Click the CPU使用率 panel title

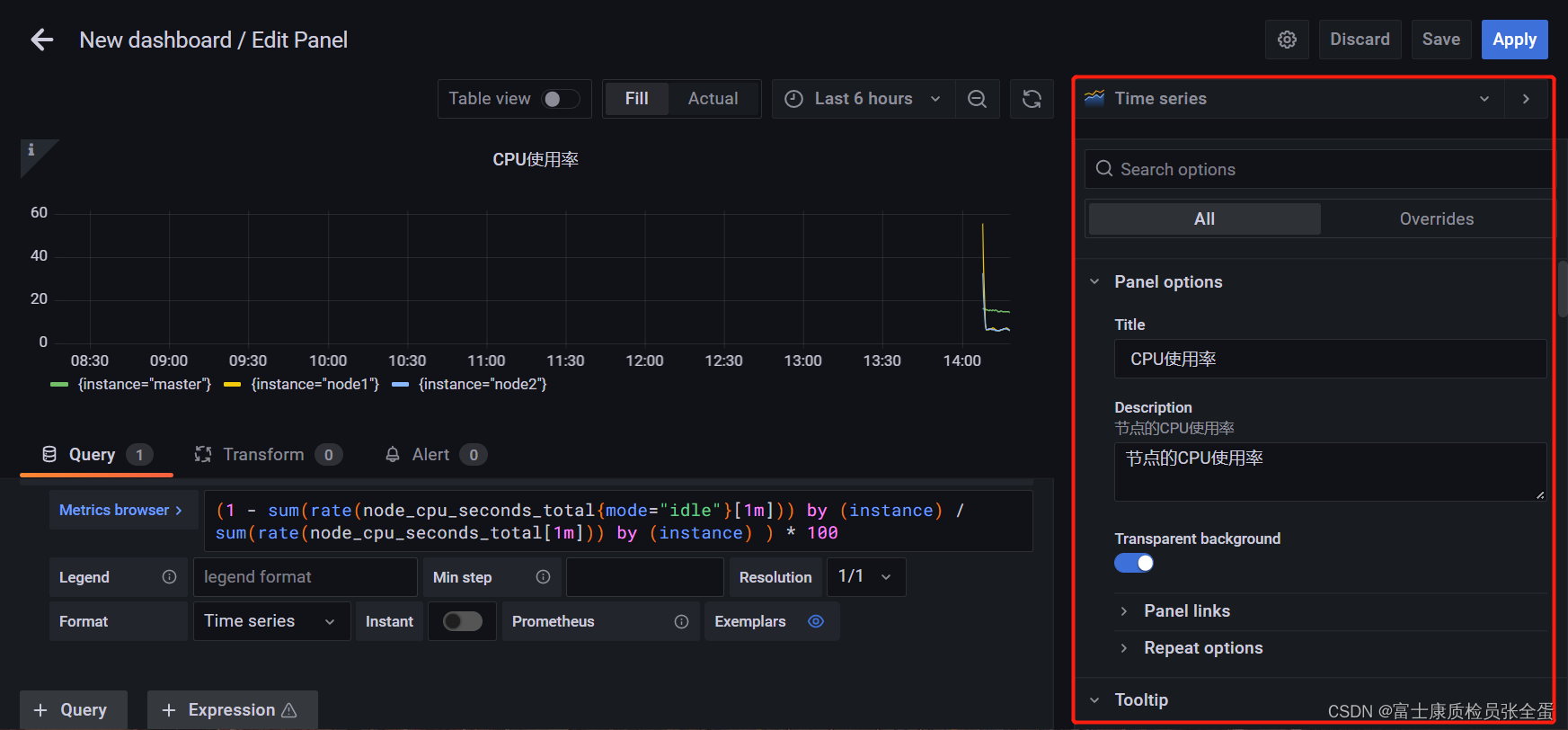pos(536,160)
